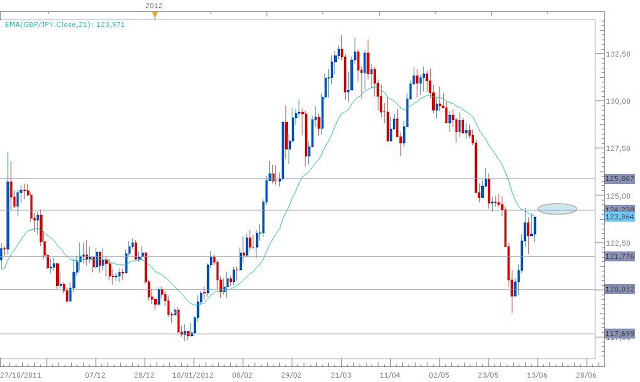The width and height of the screenshot is (640, 382).
Task: Click the 29/02 date axis label
Action: 291,375
